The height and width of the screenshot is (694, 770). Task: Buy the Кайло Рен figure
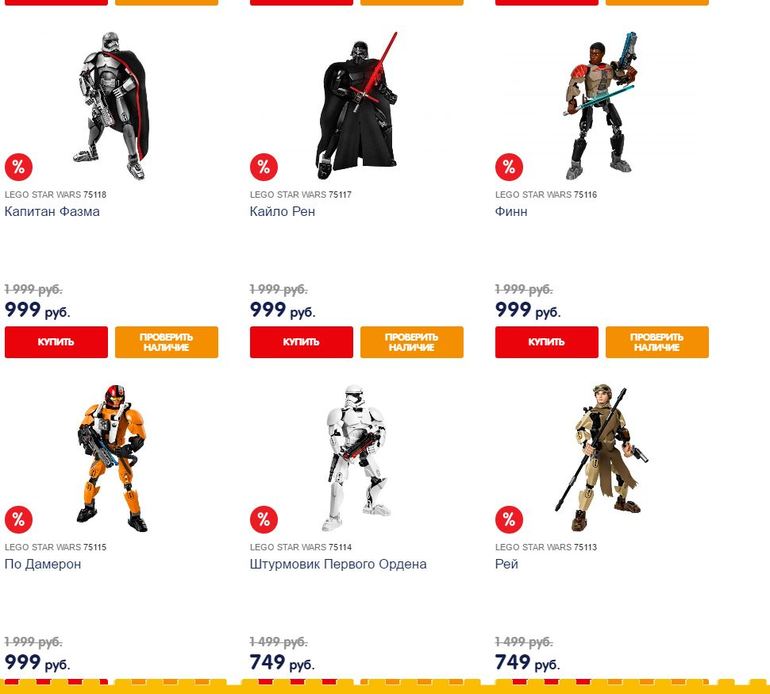[x=301, y=342]
